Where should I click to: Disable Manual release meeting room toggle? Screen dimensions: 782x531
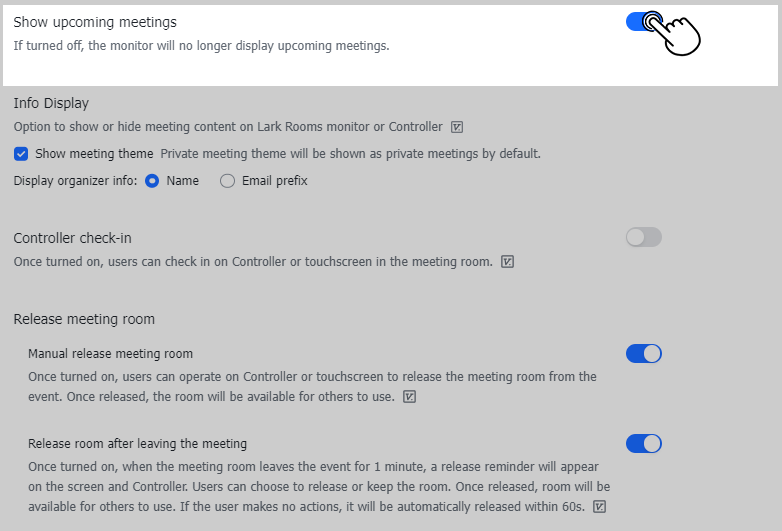click(x=643, y=353)
